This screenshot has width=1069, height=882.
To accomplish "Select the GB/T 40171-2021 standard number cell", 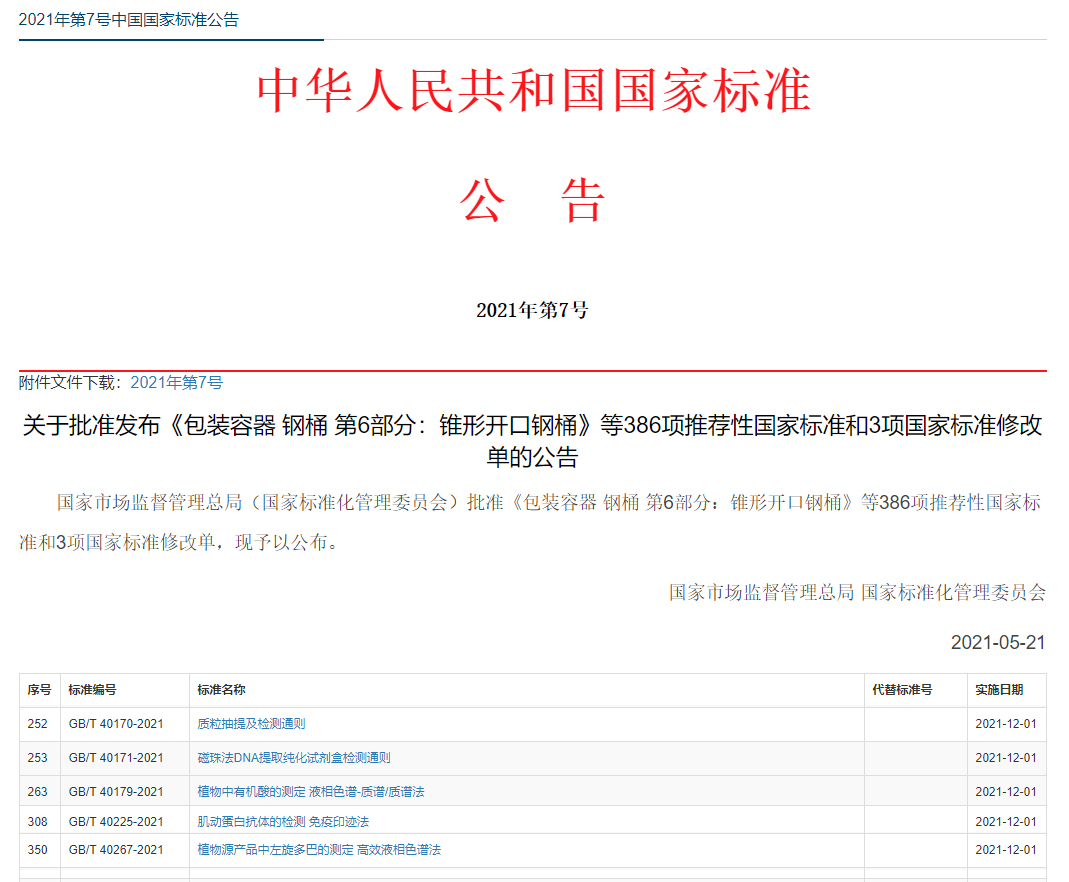I will click(x=116, y=758).
